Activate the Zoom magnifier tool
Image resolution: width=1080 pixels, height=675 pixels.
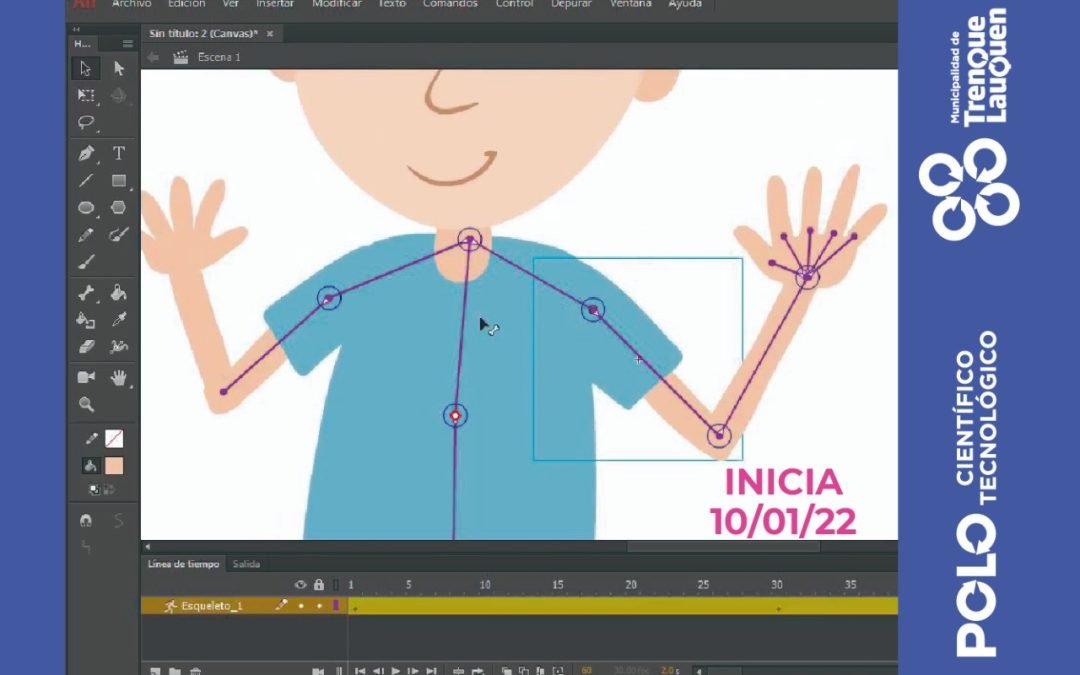click(86, 405)
